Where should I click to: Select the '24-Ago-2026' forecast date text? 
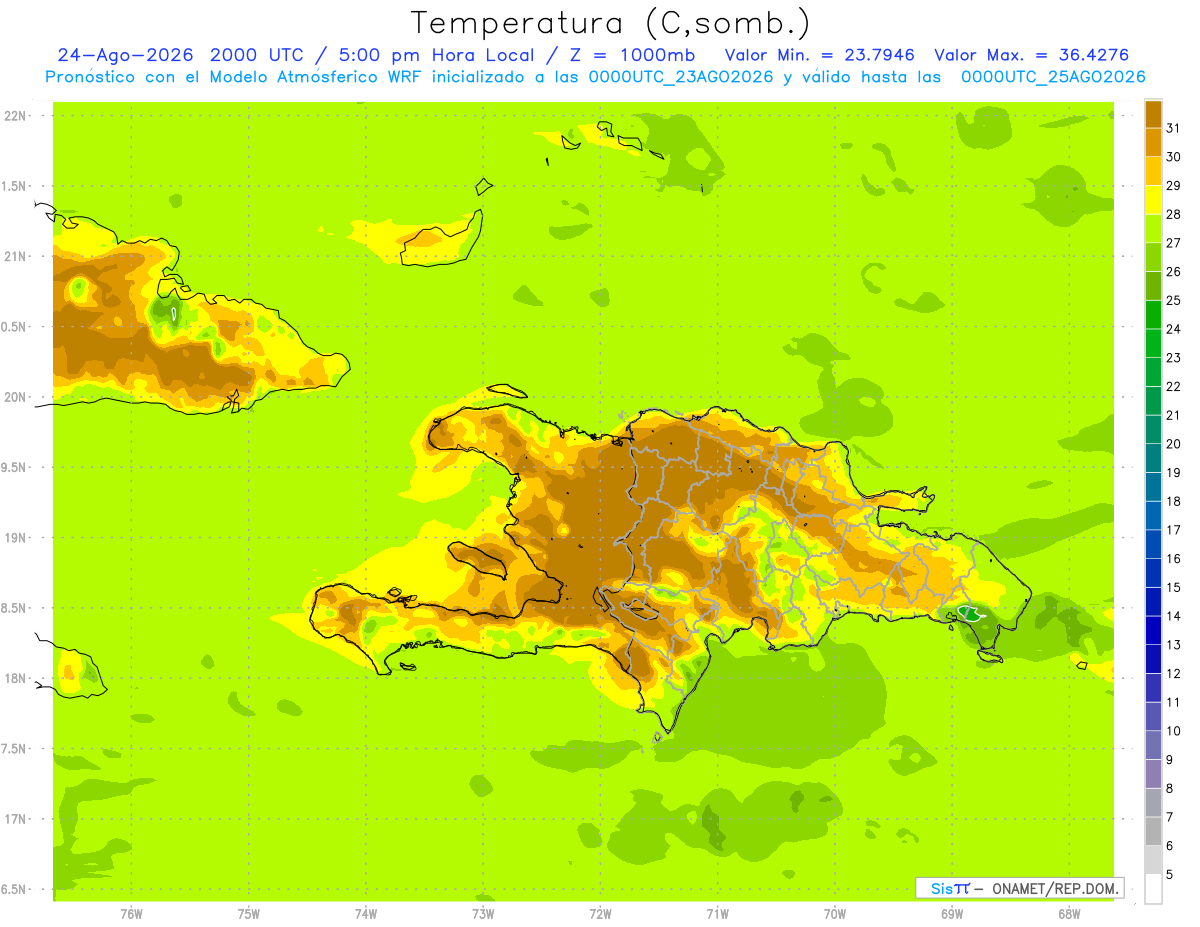pyautogui.click(x=124, y=55)
